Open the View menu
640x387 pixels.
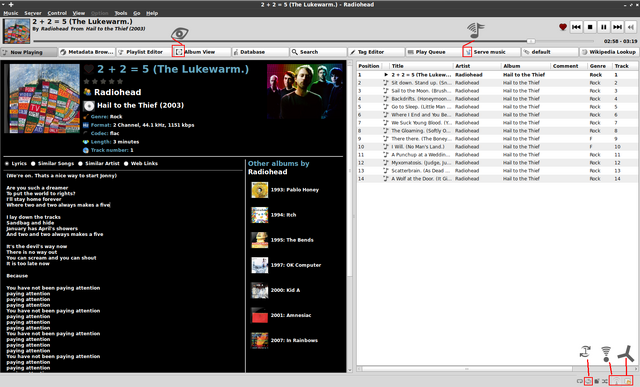pyautogui.click(x=79, y=13)
